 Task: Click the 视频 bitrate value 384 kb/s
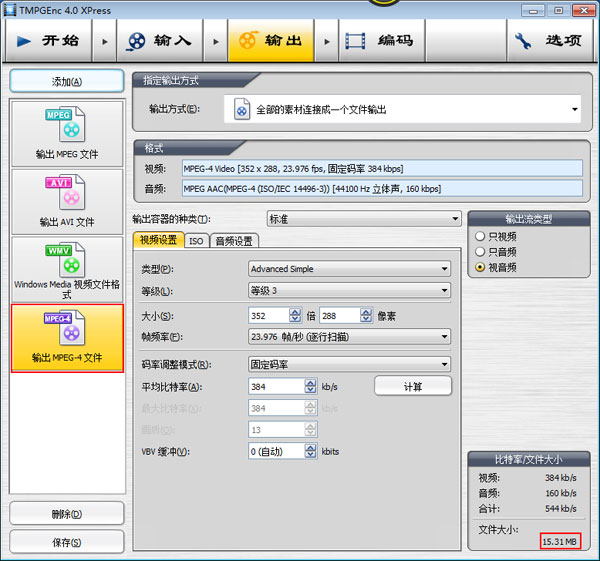[561, 477]
